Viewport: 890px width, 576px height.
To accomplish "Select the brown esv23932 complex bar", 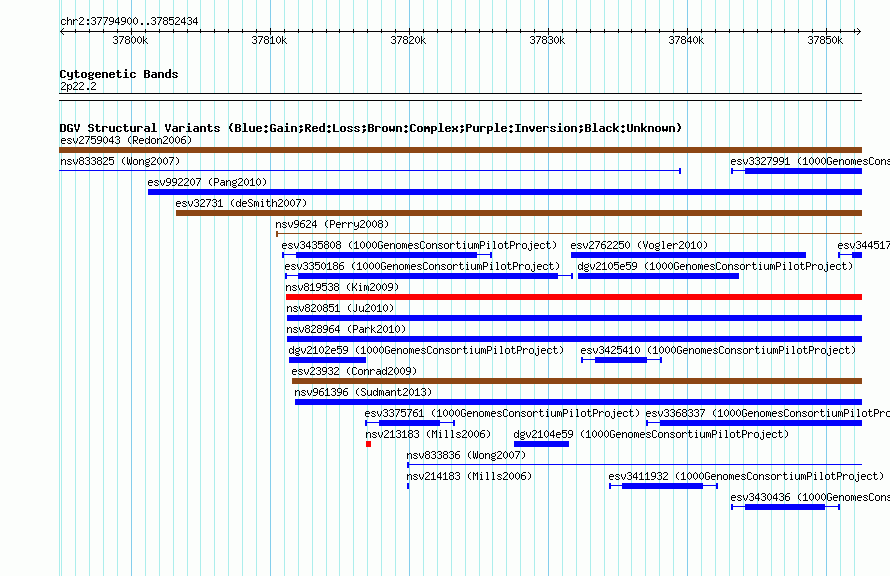I will coord(577,381).
